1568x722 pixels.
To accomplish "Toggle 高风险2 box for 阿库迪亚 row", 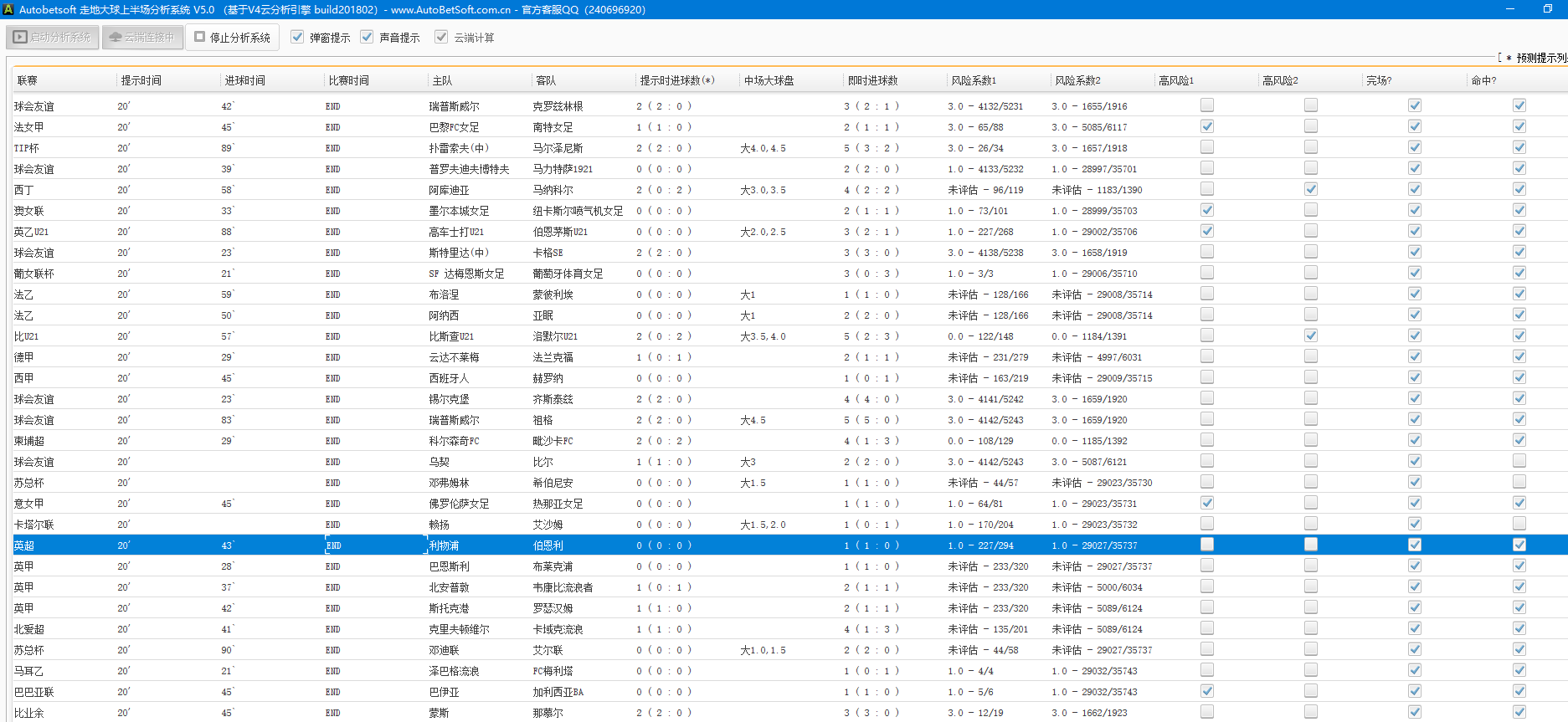I will pos(1311,189).
